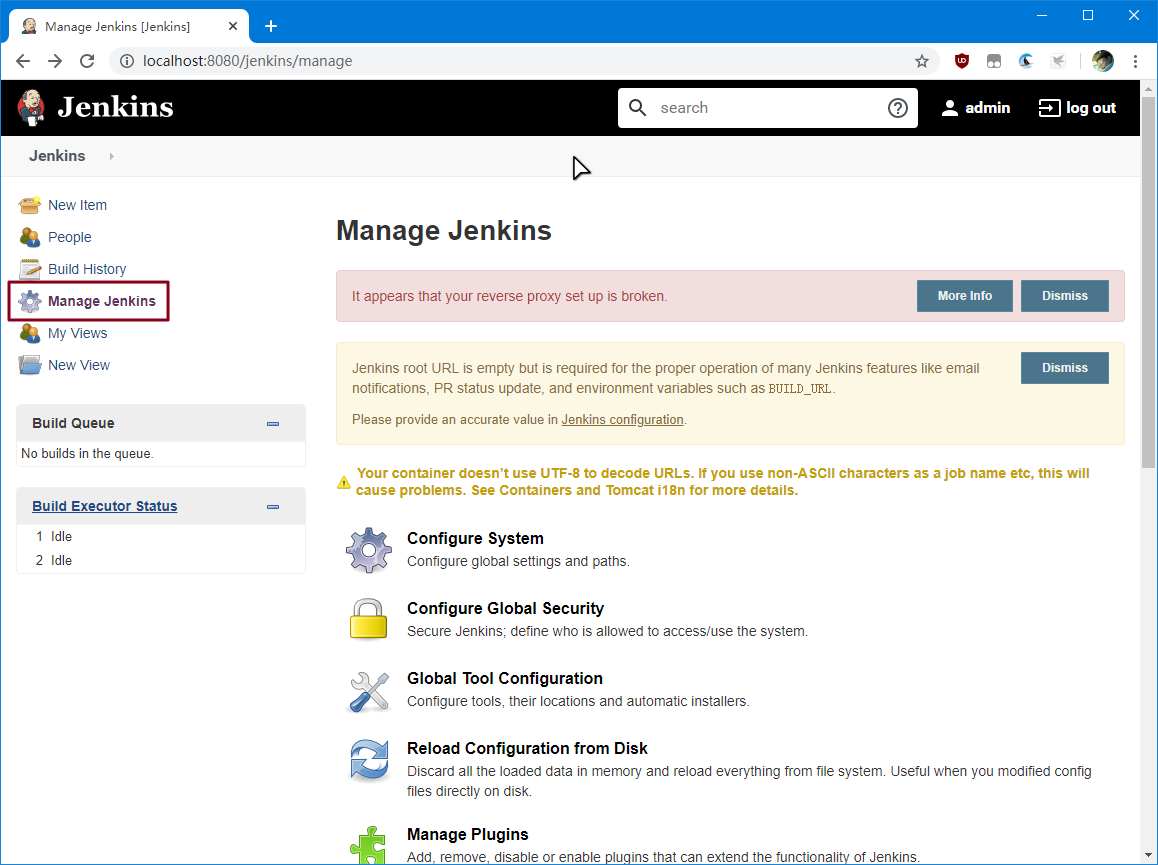
Task: Click the Jenkins header title text
Action: [x=116, y=107]
